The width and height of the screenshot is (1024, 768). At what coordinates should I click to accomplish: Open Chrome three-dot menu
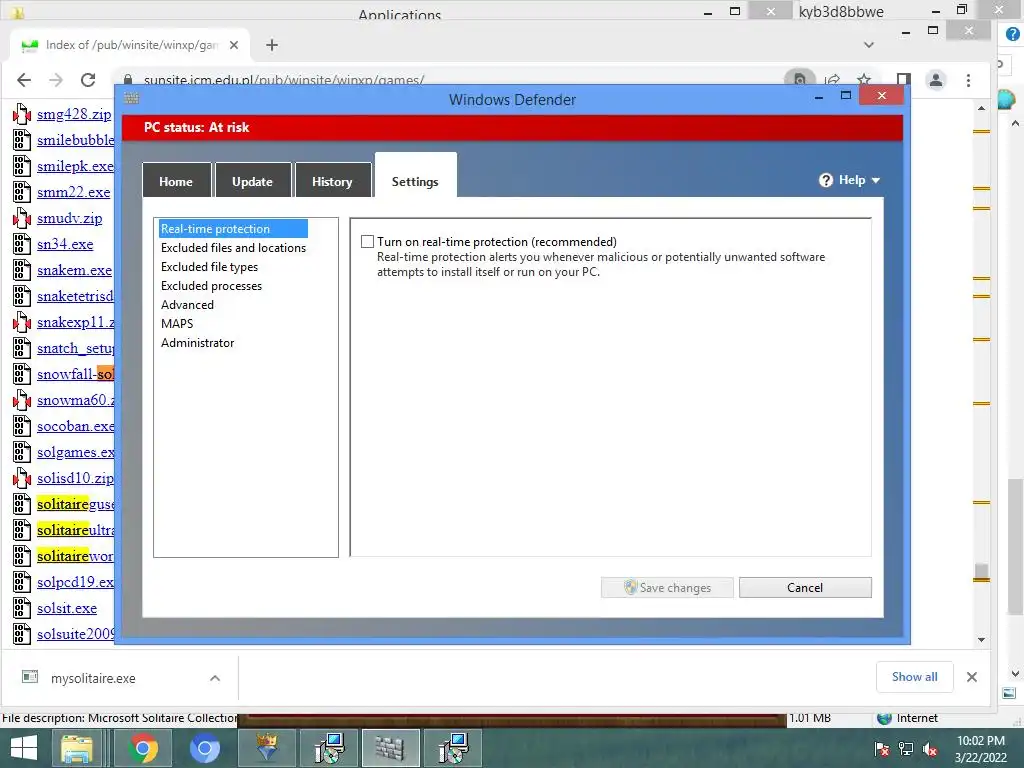(968, 80)
